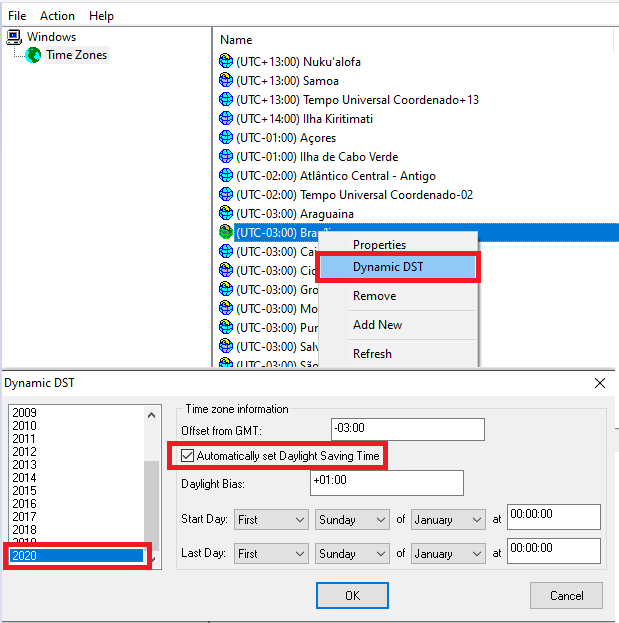Viewport: 619px width, 623px height.
Task: Open the Start Day week dropdown (First)
Action: pyautogui.click(x=271, y=520)
